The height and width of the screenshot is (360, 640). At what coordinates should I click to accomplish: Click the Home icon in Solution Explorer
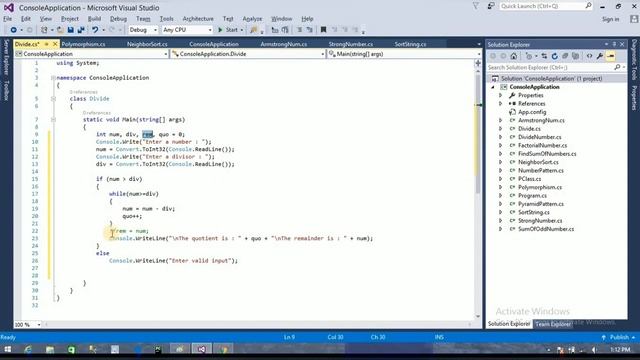513,56
